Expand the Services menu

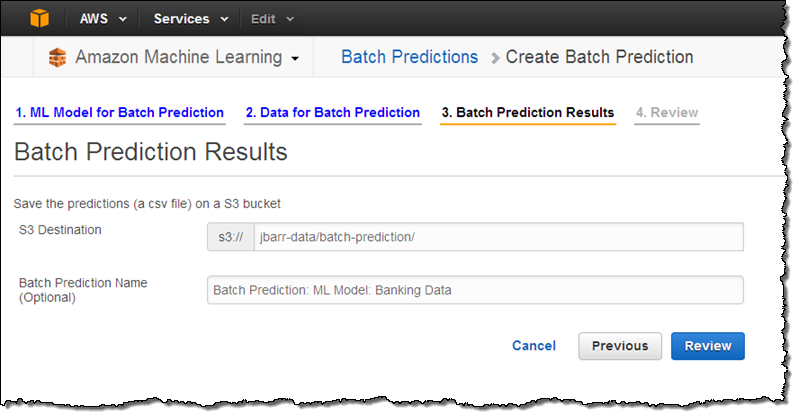[191, 19]
